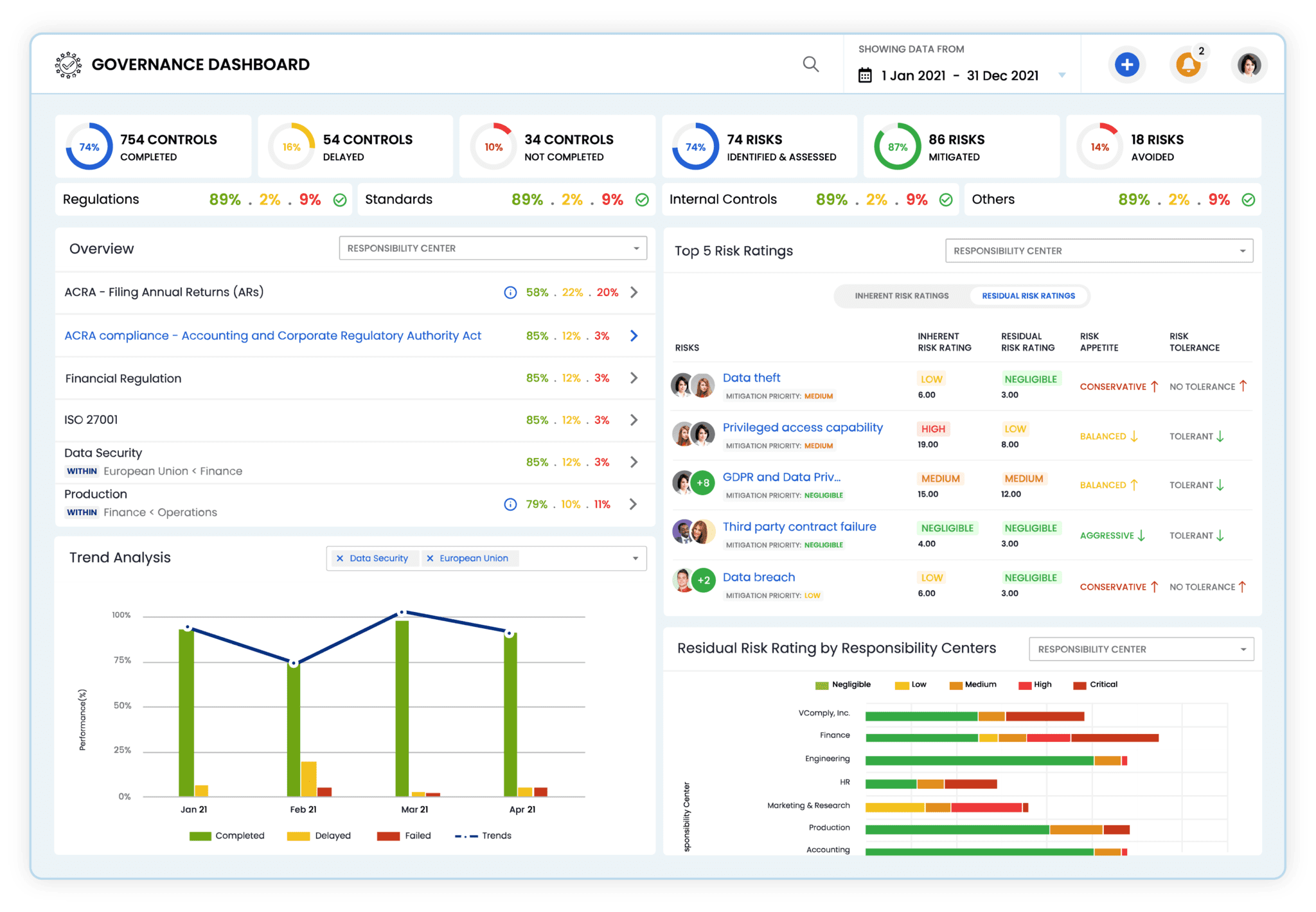Screen dimensions: 1316x912
Task: Open the date range dropdown arrow
Action: (1063, 75)
